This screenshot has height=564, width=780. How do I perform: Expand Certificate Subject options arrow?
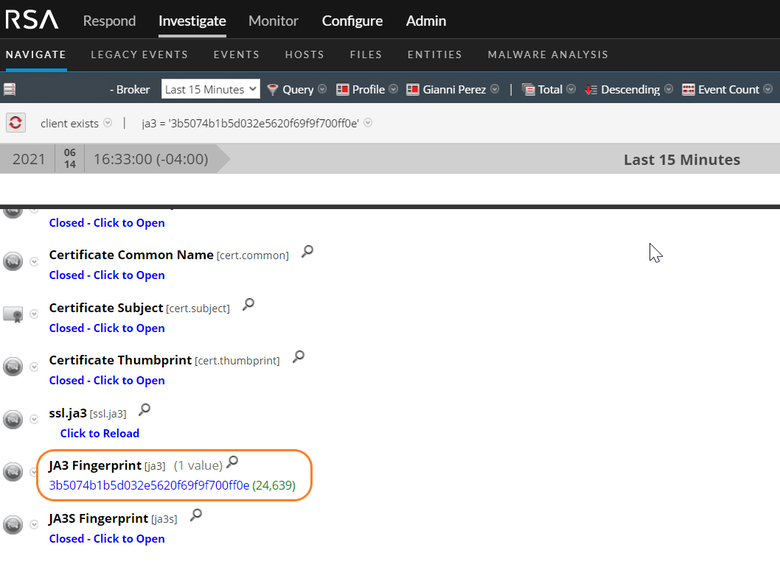[34, 314]
